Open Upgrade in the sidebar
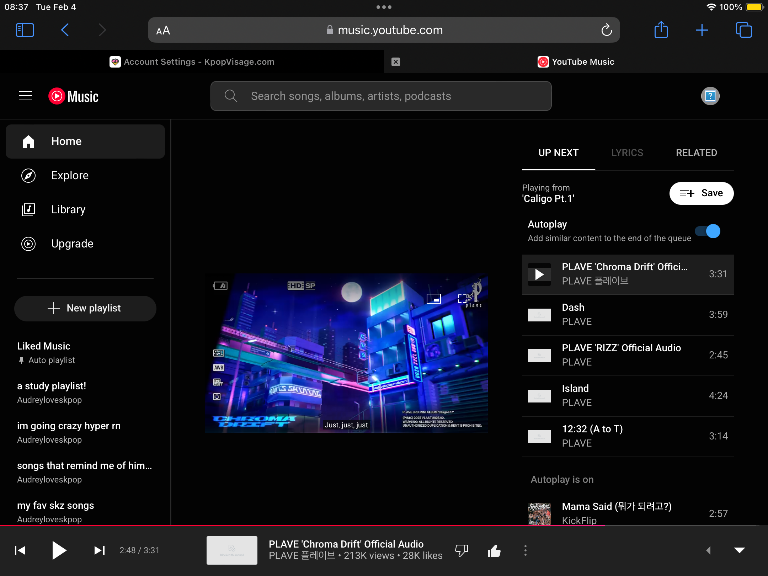The image size is (768, 576). pos(85,243)
